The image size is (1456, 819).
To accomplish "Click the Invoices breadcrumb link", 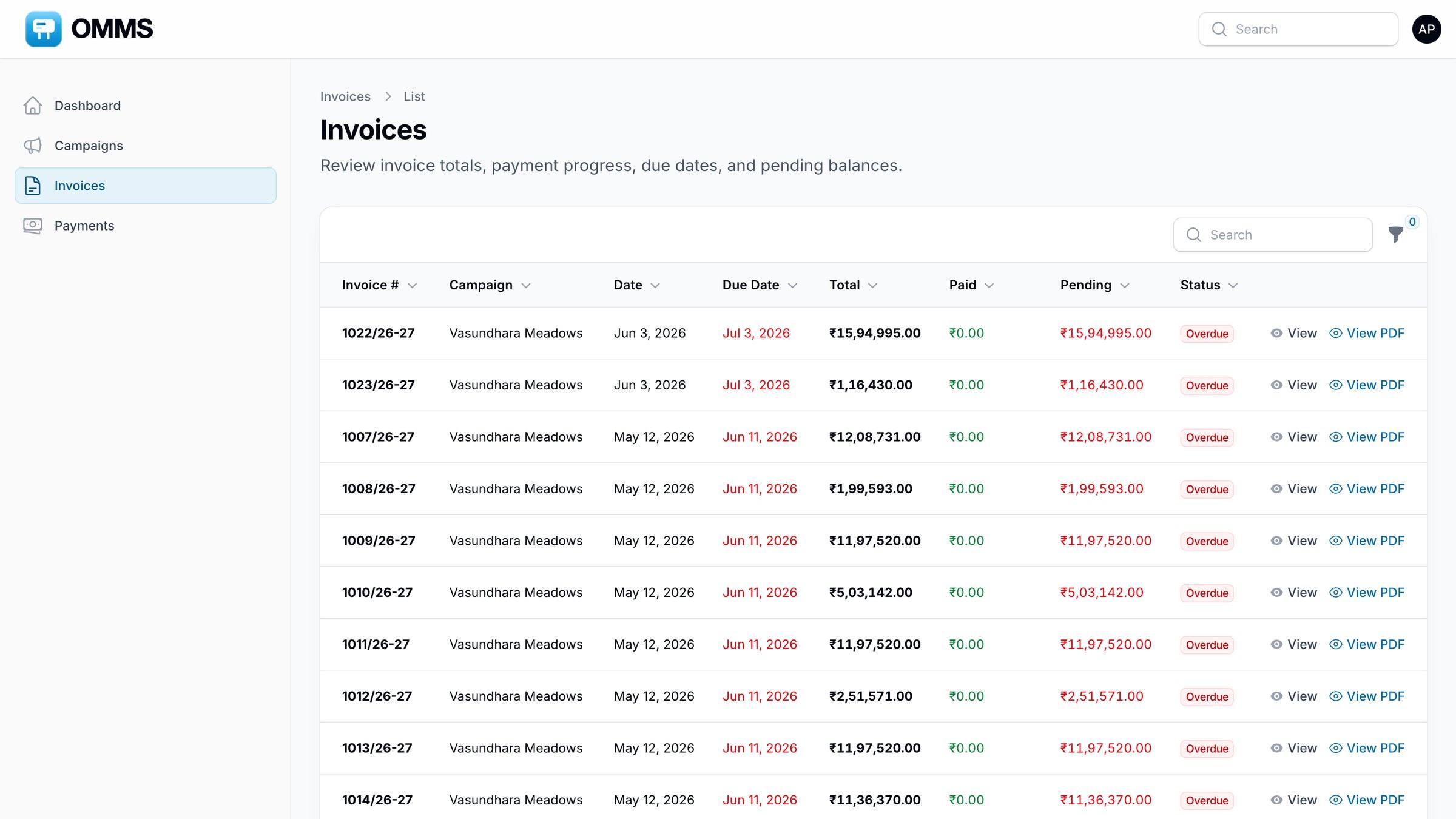I will 345,96.
